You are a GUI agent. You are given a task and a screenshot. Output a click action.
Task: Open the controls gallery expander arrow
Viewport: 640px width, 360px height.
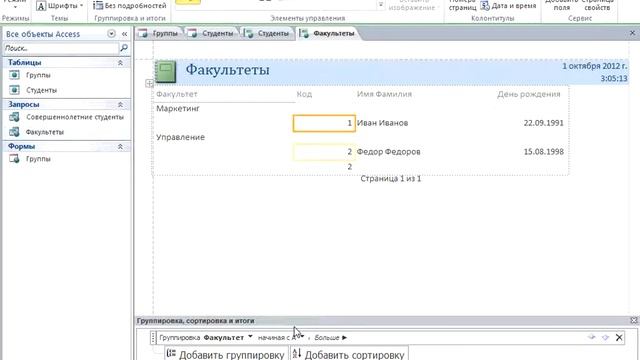[380, 5]
